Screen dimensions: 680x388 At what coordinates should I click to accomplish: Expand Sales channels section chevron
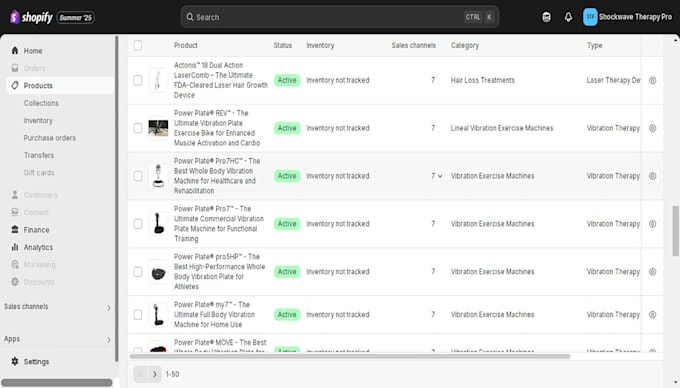pyautogui.click(x=109, y=307)
